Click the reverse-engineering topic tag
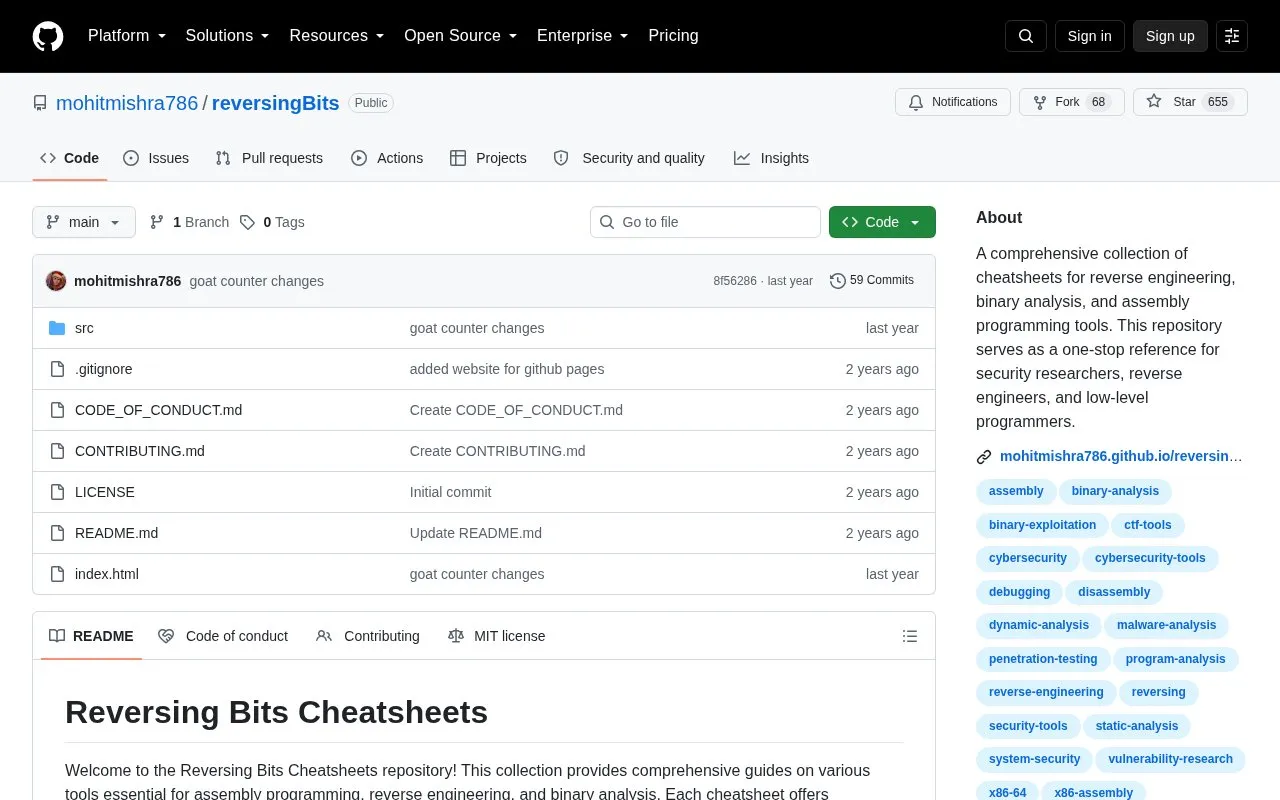Viewport: 1280px width, 800px height. point(1046,692)
